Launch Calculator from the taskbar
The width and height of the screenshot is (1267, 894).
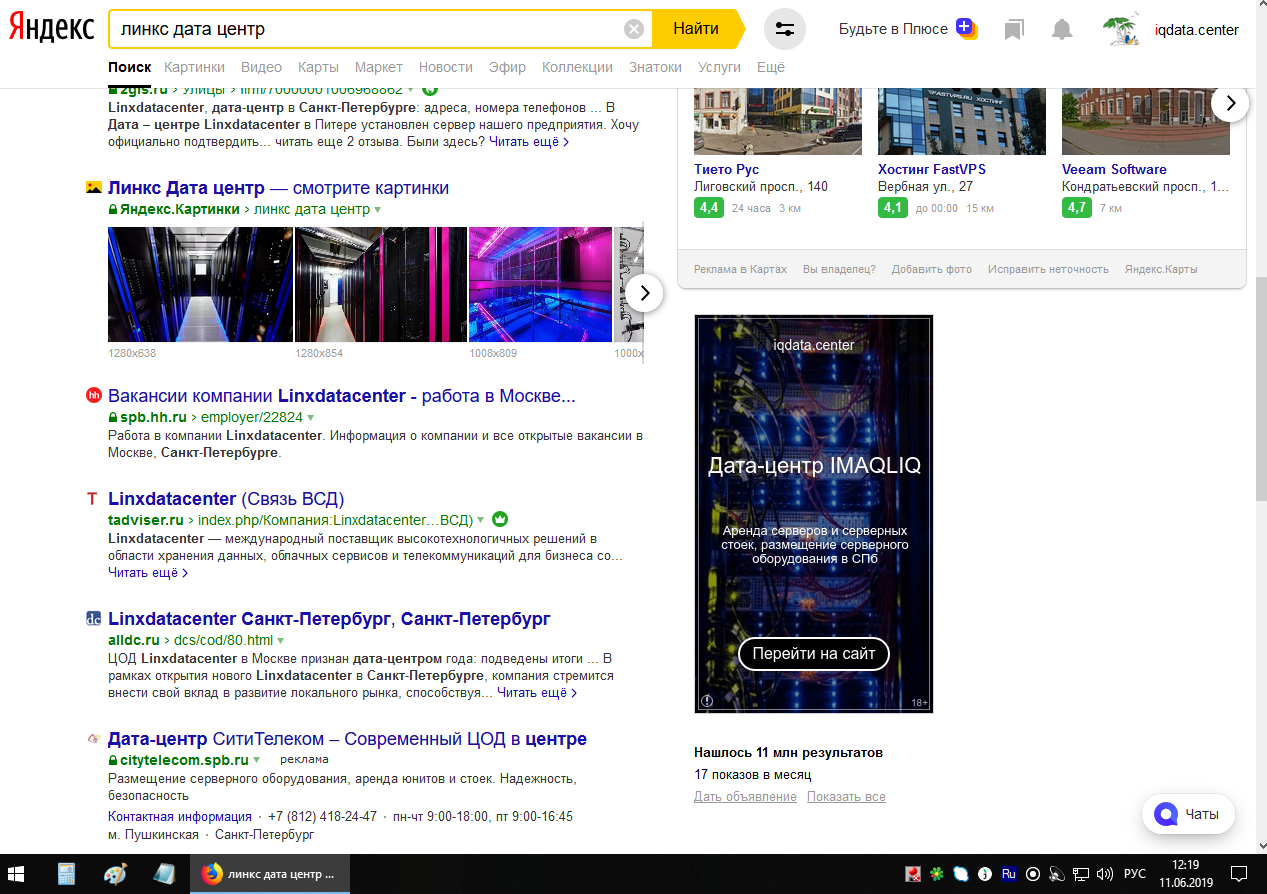67,873
